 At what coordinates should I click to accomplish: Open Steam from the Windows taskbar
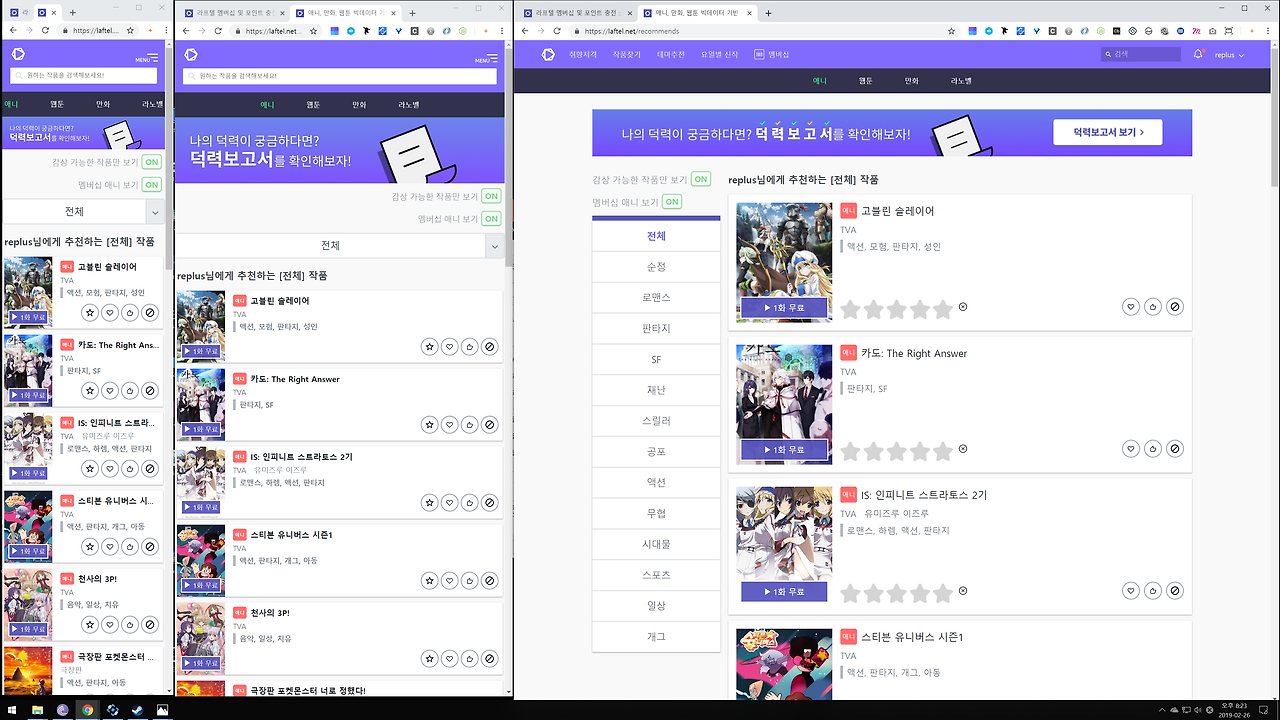click(137, 710)
